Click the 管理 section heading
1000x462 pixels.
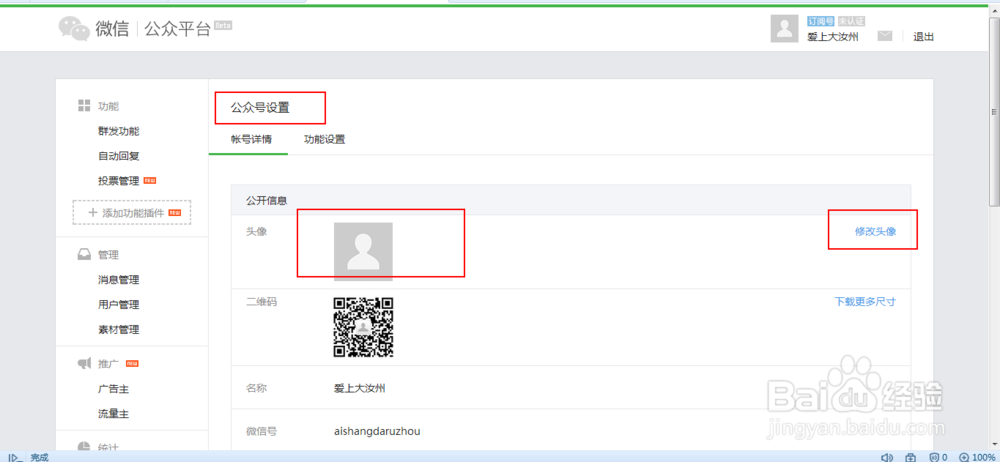(108, 255)
